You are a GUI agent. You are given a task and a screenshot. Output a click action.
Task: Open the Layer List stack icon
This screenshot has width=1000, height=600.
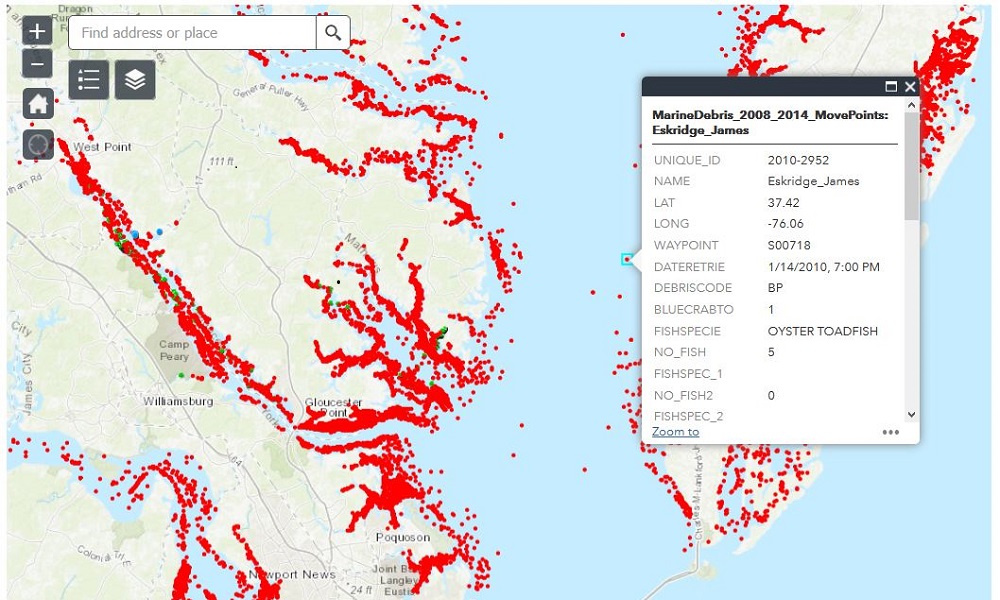[x=135, y=80]
